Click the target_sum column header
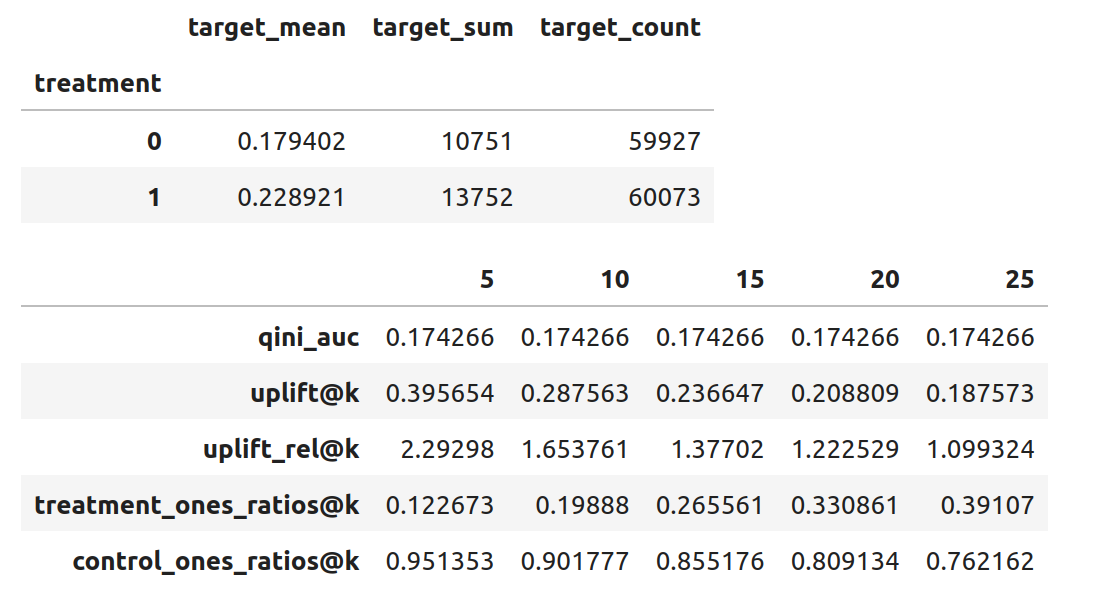This screenshot has width=1095, height=607. (442, 28)
